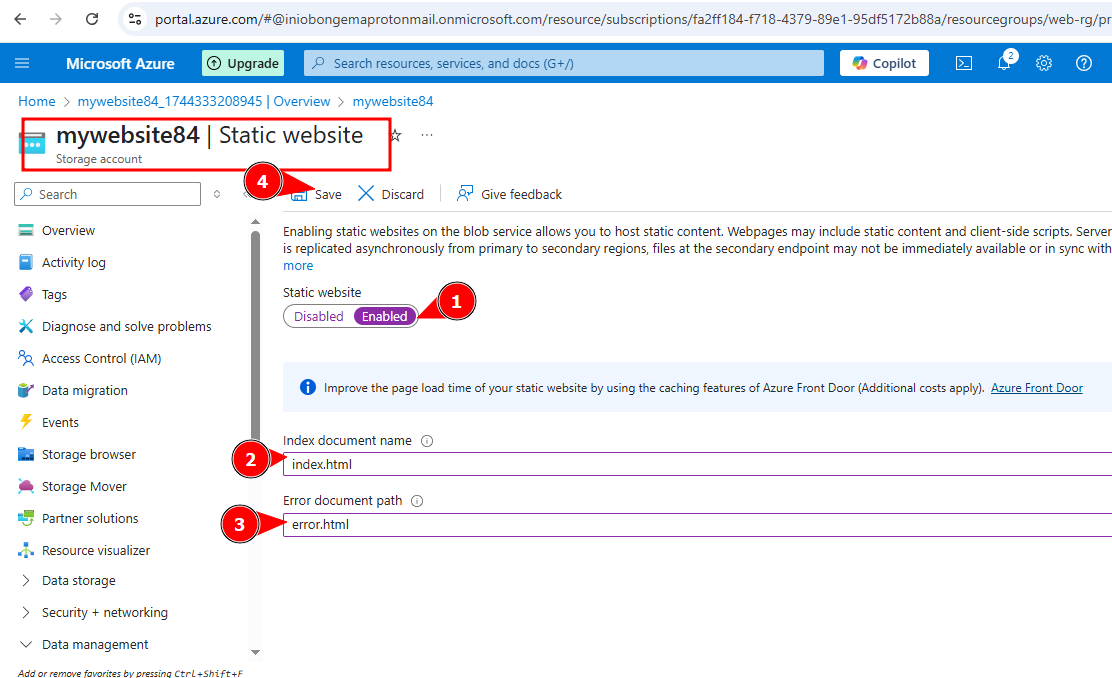The image size is (1112, 678).
Task: Open Access Control (IAM) menu item
Action: point(101,358)
